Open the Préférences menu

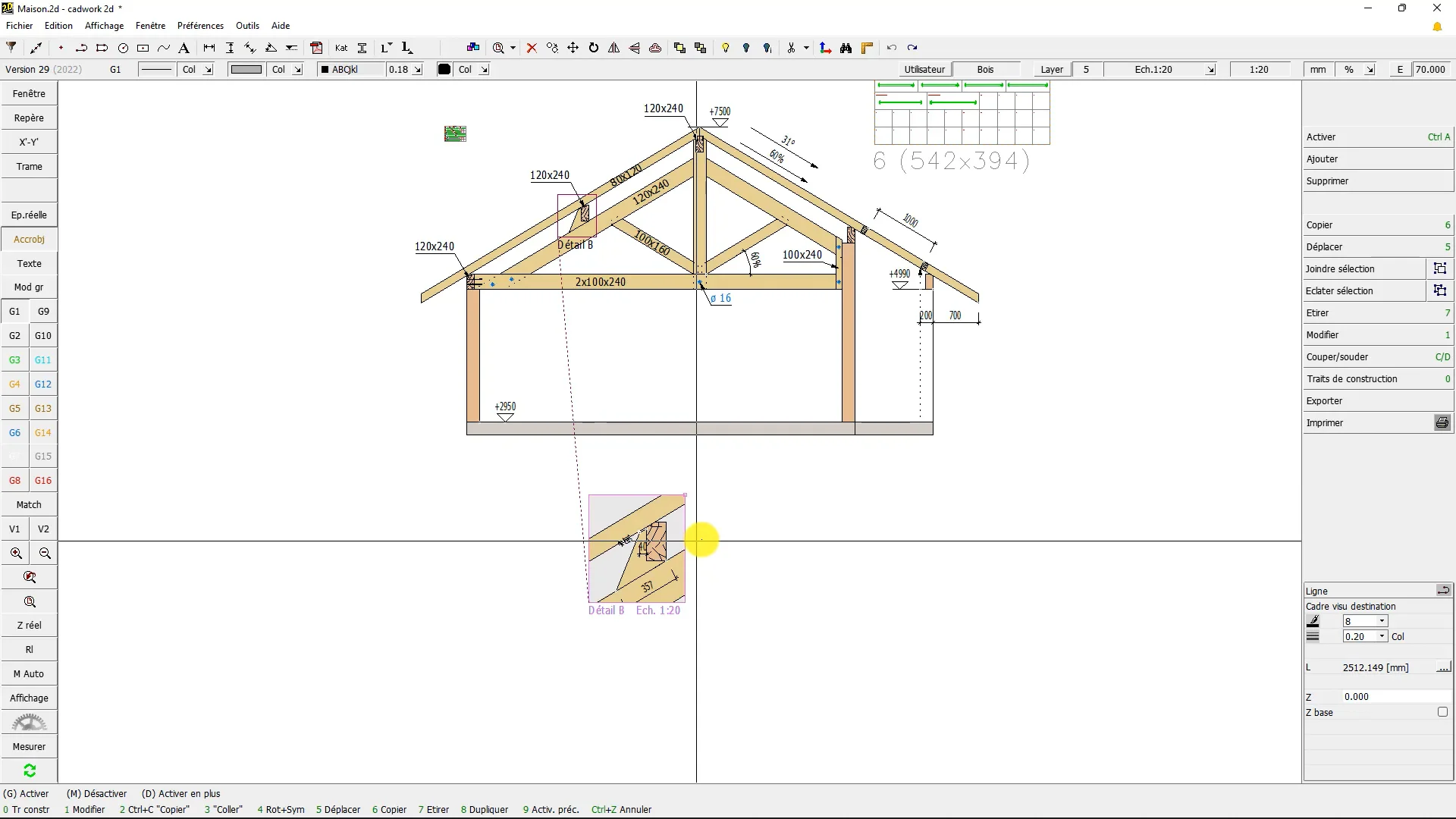[199, 25]
